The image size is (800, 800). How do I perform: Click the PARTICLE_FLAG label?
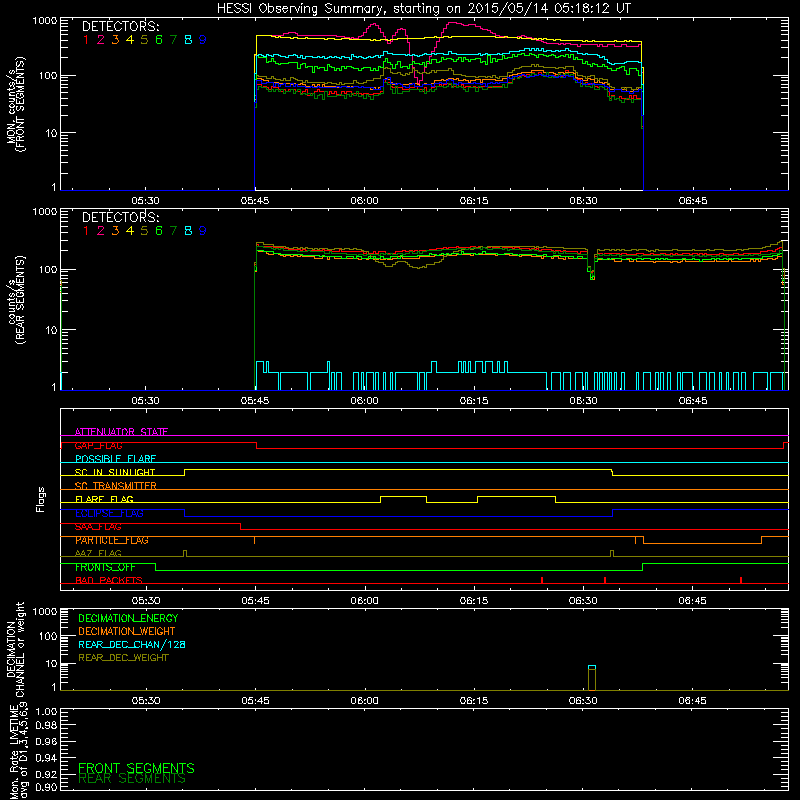[x=112, y=540]
